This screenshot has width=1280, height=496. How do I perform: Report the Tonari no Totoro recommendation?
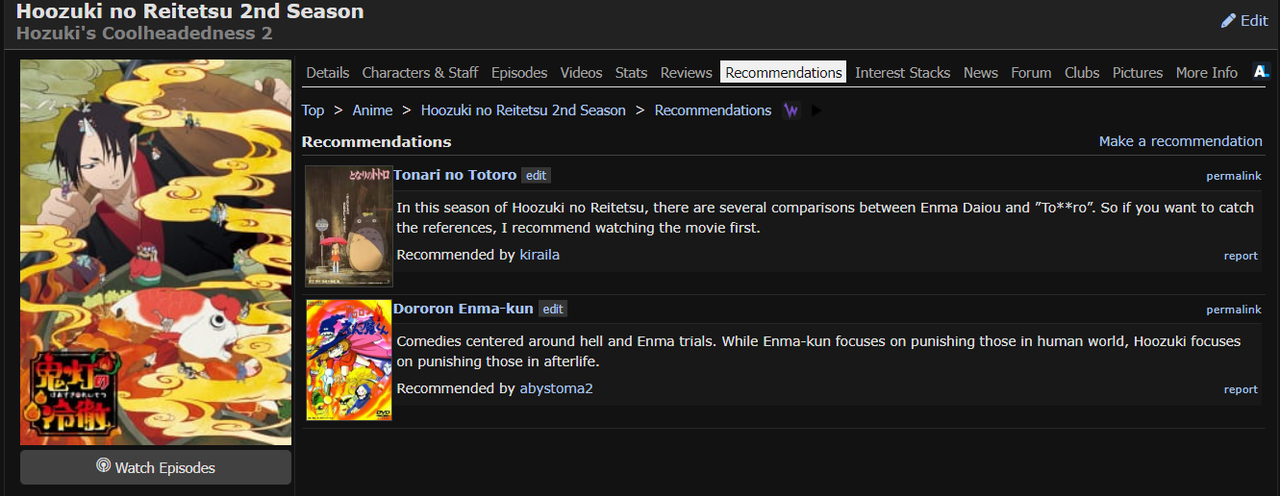click(1241, 256)
